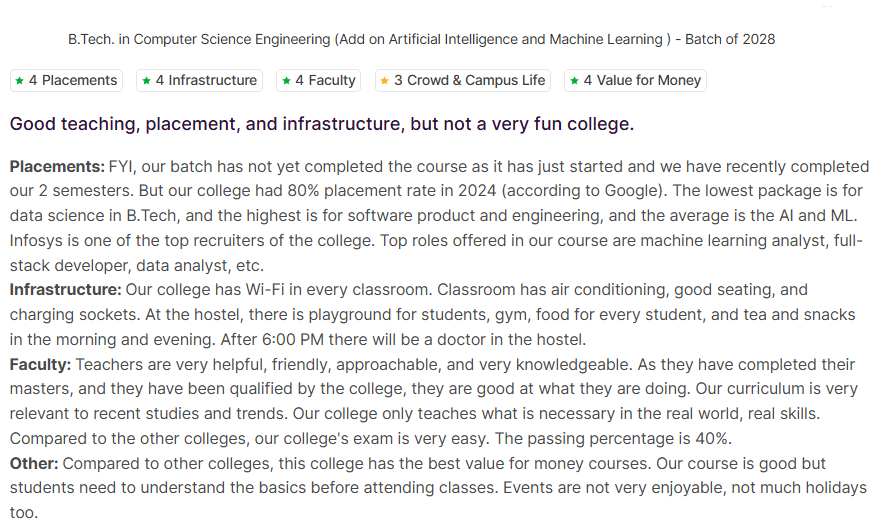
Task: Click the bold "Faculty:" section label
Action: click(41, 364)
